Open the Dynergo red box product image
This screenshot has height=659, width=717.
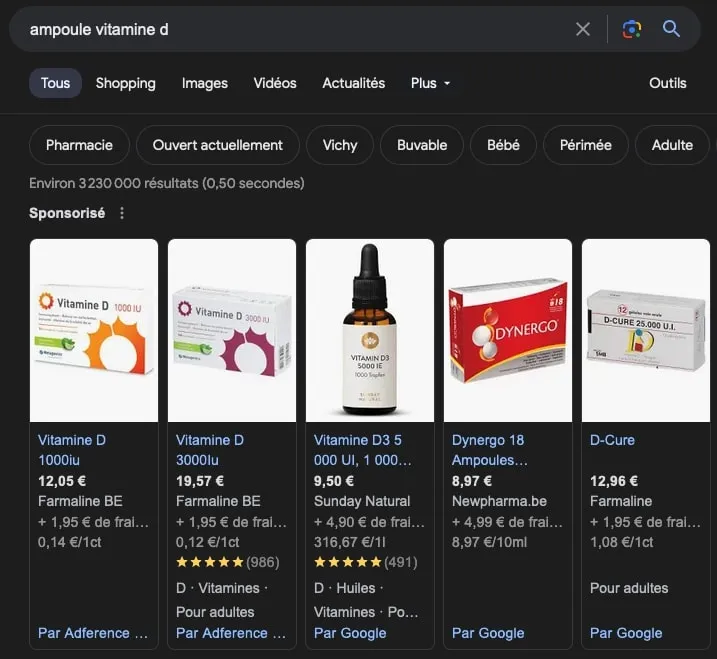pyautogui.click(x=508, y=330)
